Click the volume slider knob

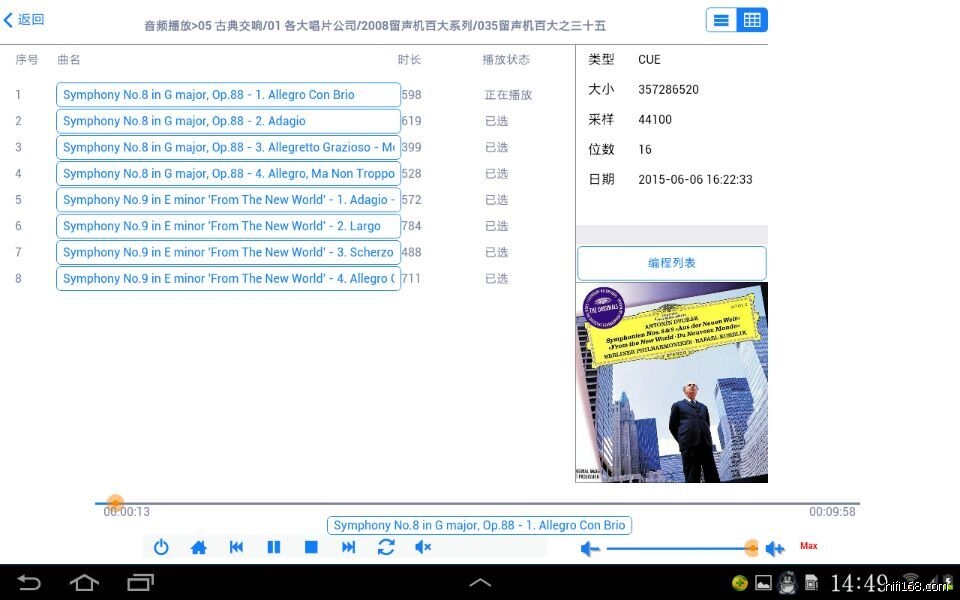coord(752,547)
